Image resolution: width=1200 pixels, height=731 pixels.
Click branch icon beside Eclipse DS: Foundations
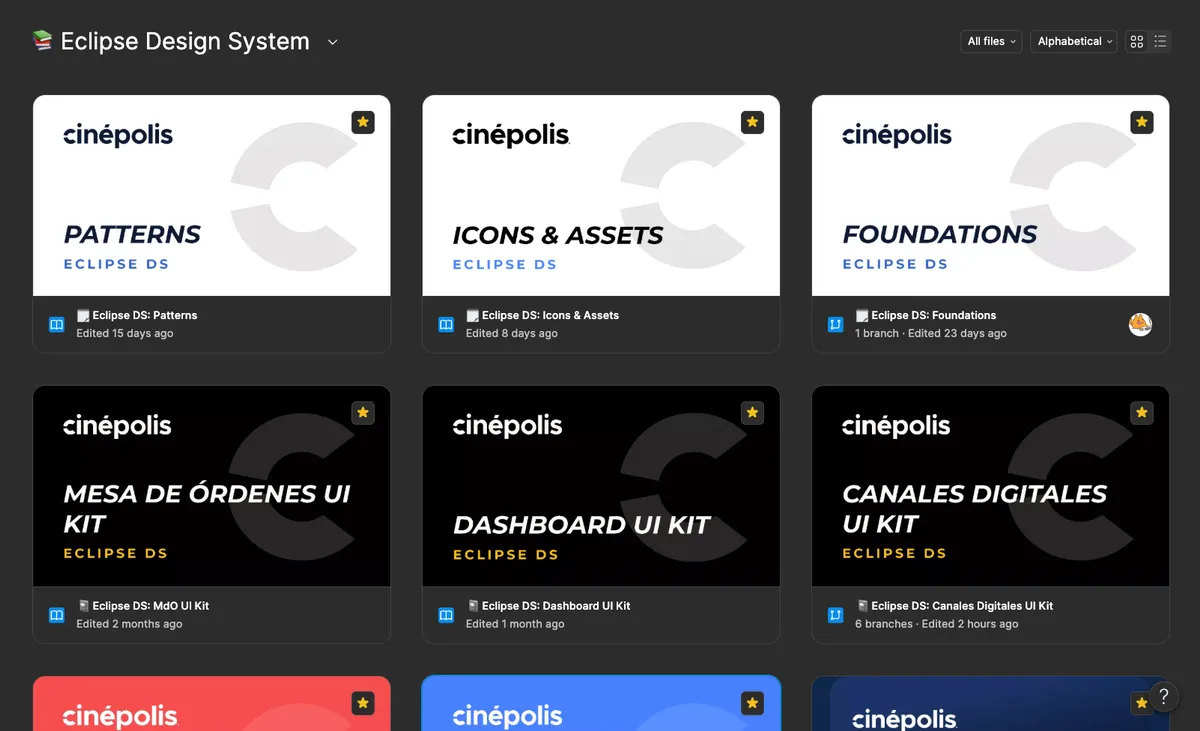pyautogui.click(x=836, y=324)
